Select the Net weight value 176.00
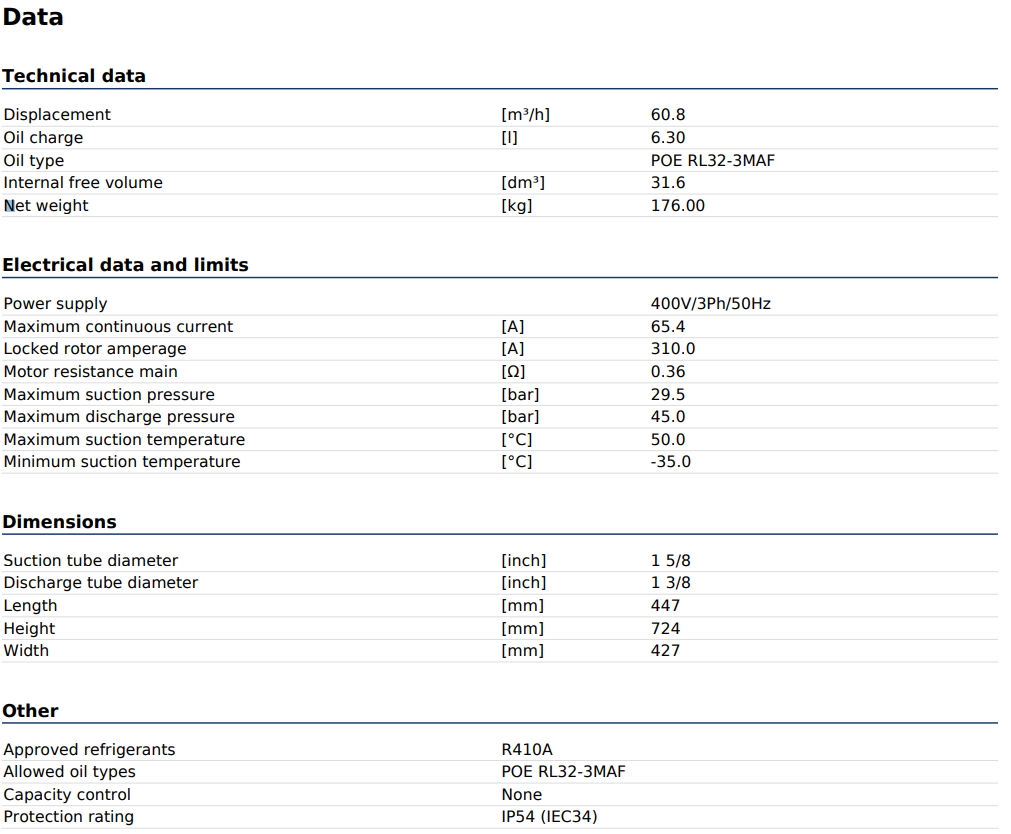The image size is (1011, 834). coord(677,206)
